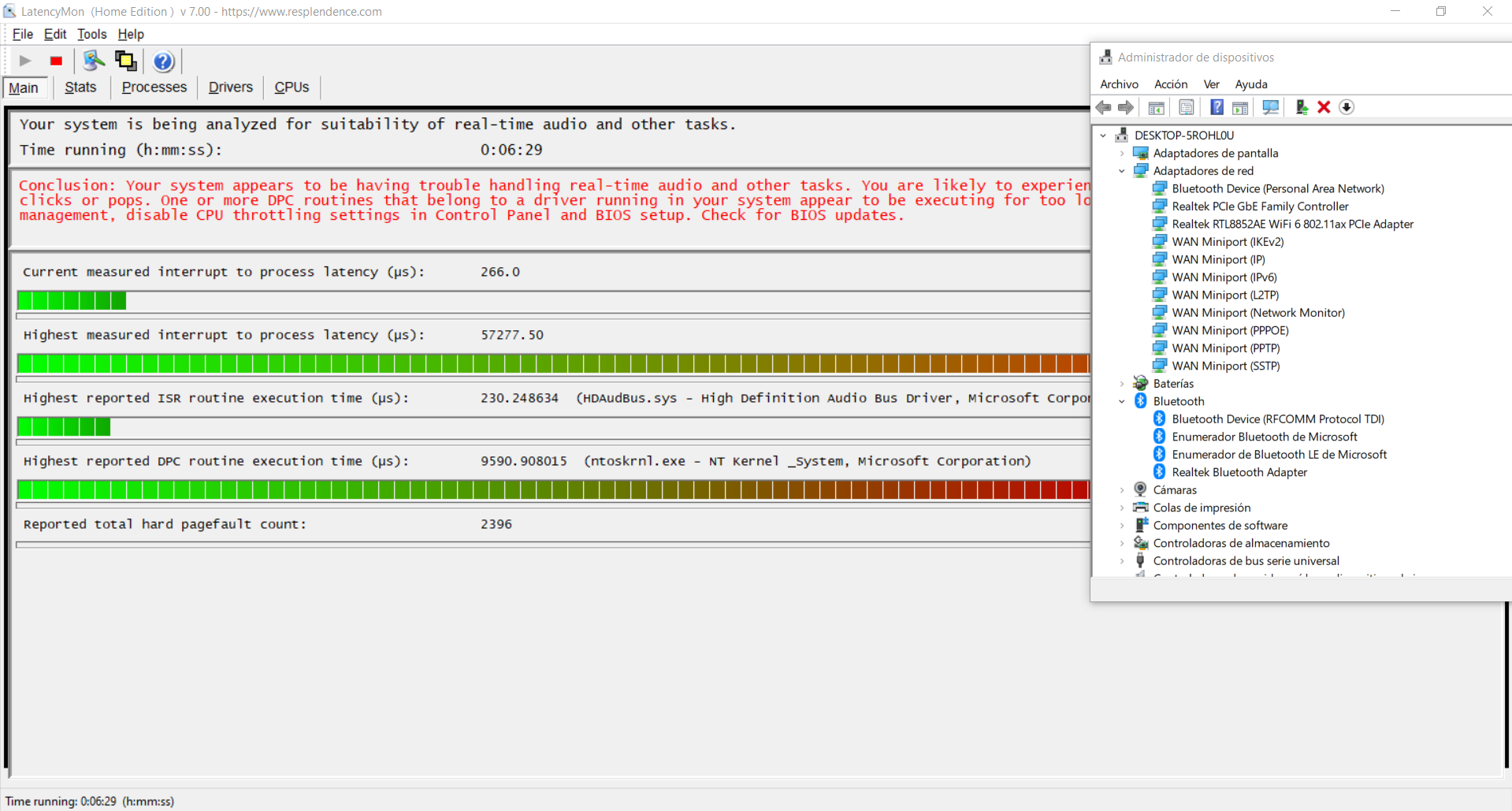Expand the Baterías node
The width and height of the screenshot is (1512, 811).
pos(1122,384)
